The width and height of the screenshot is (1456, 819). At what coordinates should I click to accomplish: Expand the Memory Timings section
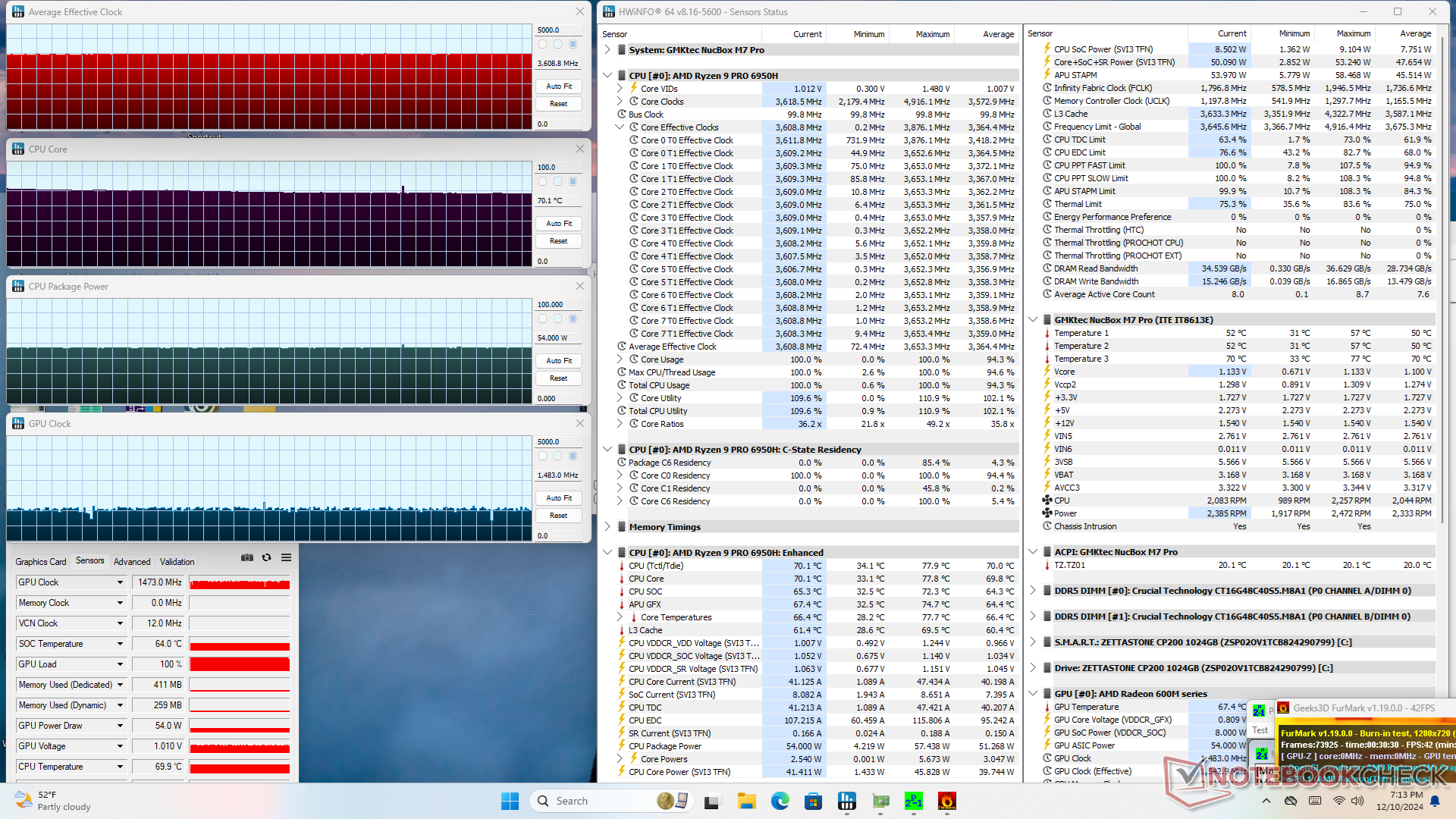pyautogui.click(x=607, y=526)
